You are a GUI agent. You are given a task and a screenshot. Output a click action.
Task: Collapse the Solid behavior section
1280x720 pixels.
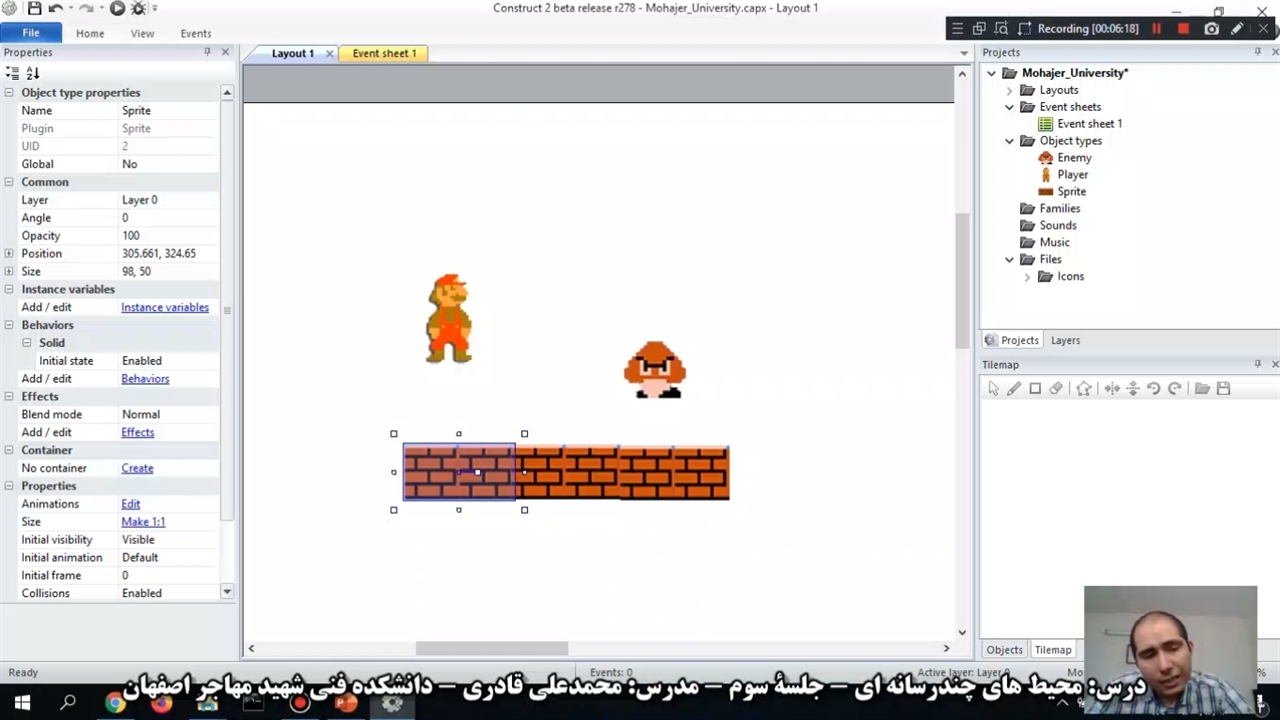coord(27,343)
